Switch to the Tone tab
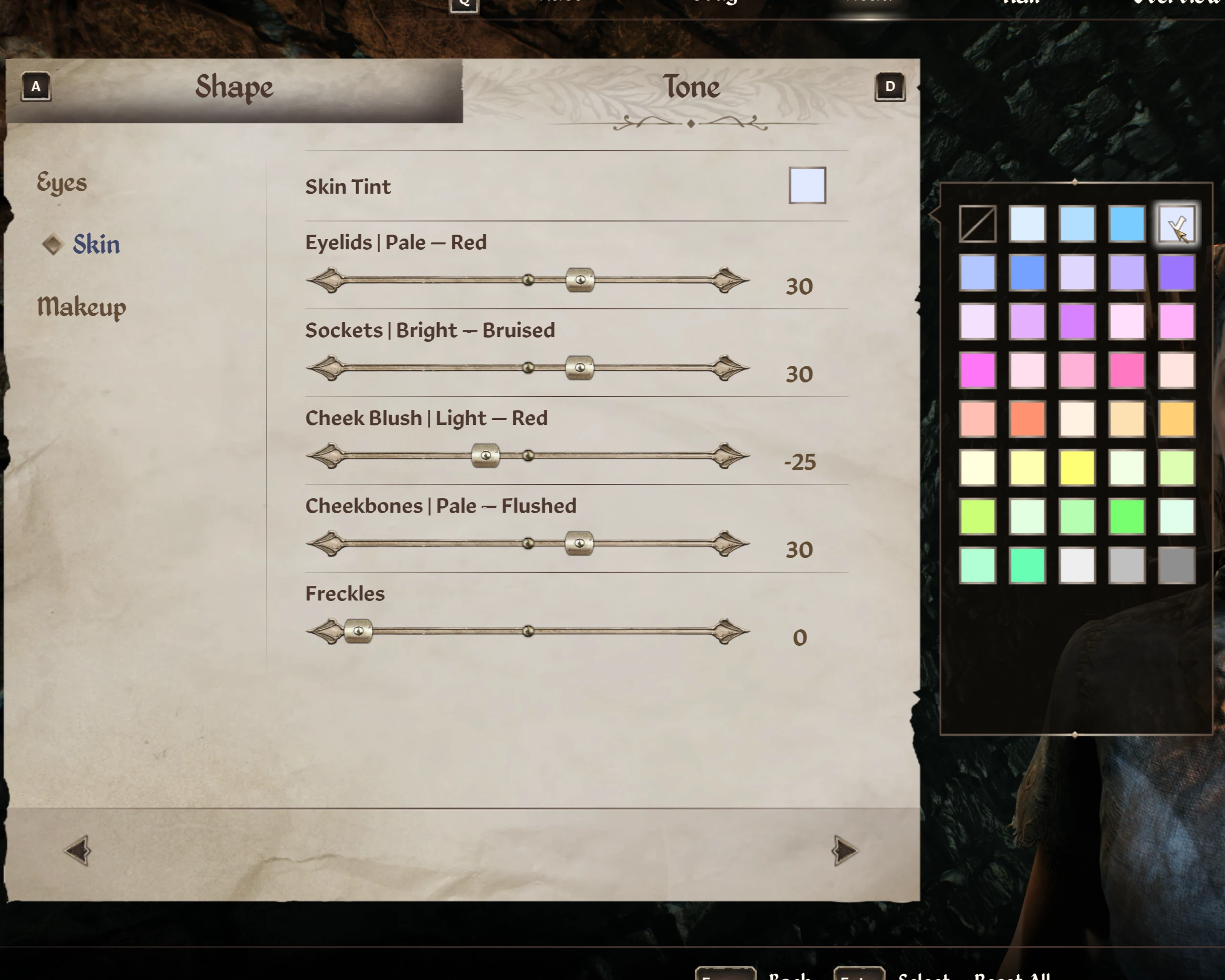 [691, 87]
